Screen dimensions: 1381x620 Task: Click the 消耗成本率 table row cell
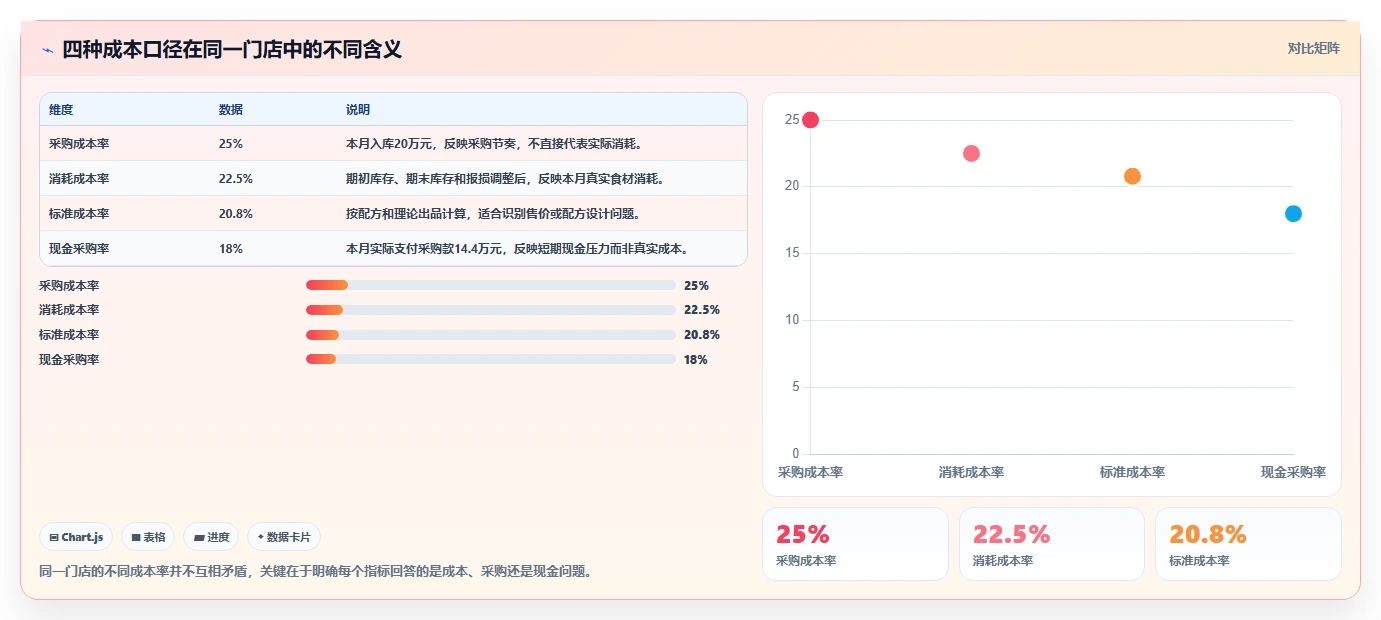point(79,179)
